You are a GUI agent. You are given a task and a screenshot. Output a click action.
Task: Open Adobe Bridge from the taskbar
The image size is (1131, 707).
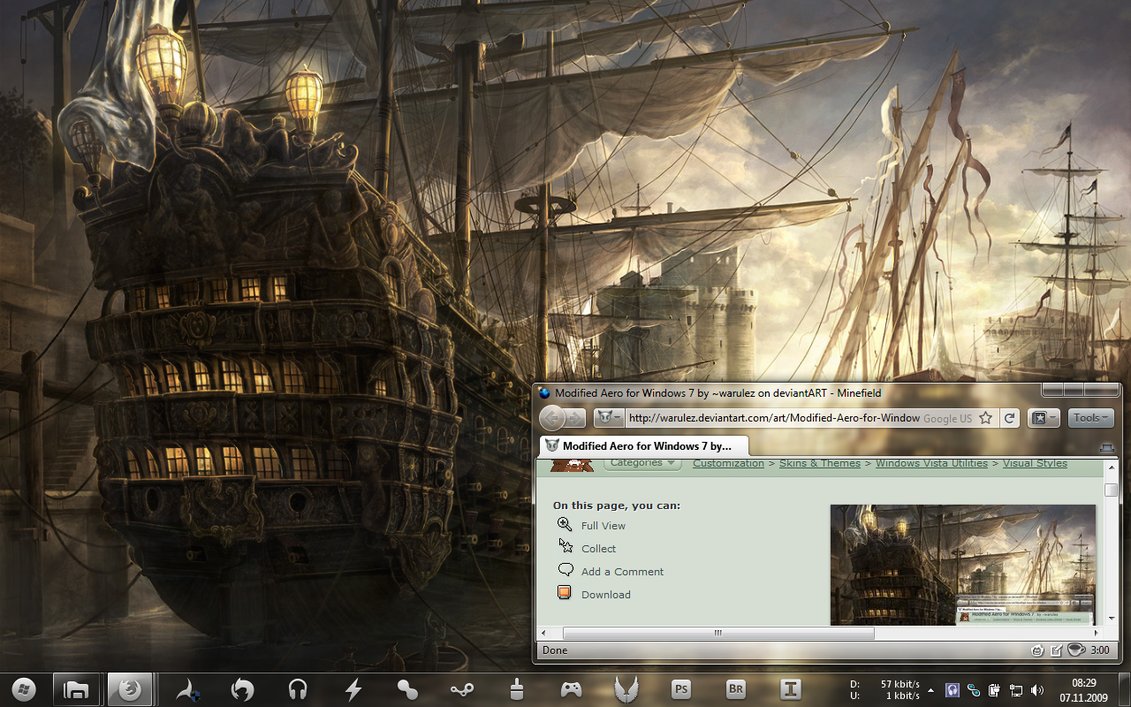coord(735,689)
